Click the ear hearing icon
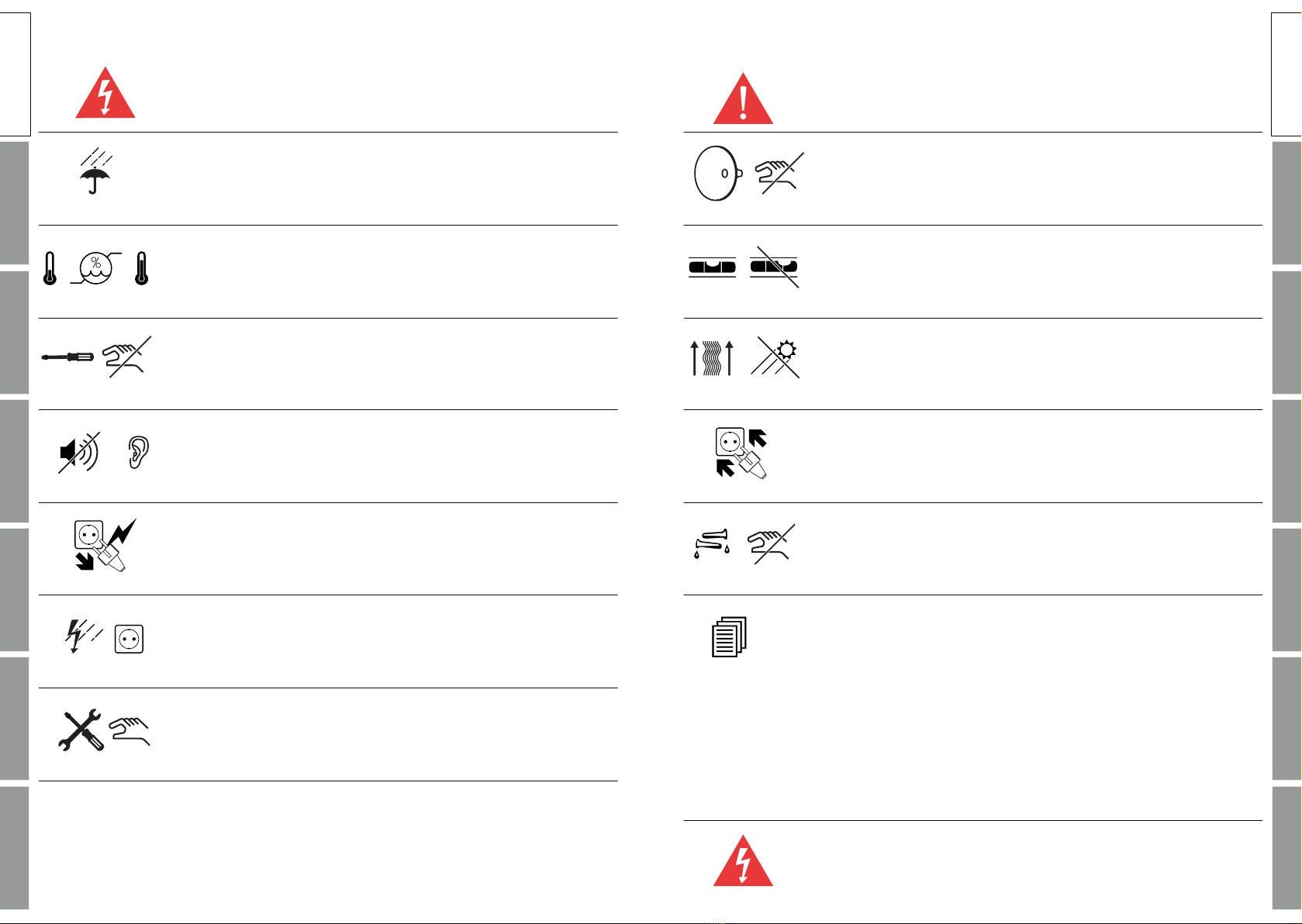Viewport: 1302px width, 924px height. point(138,453)
